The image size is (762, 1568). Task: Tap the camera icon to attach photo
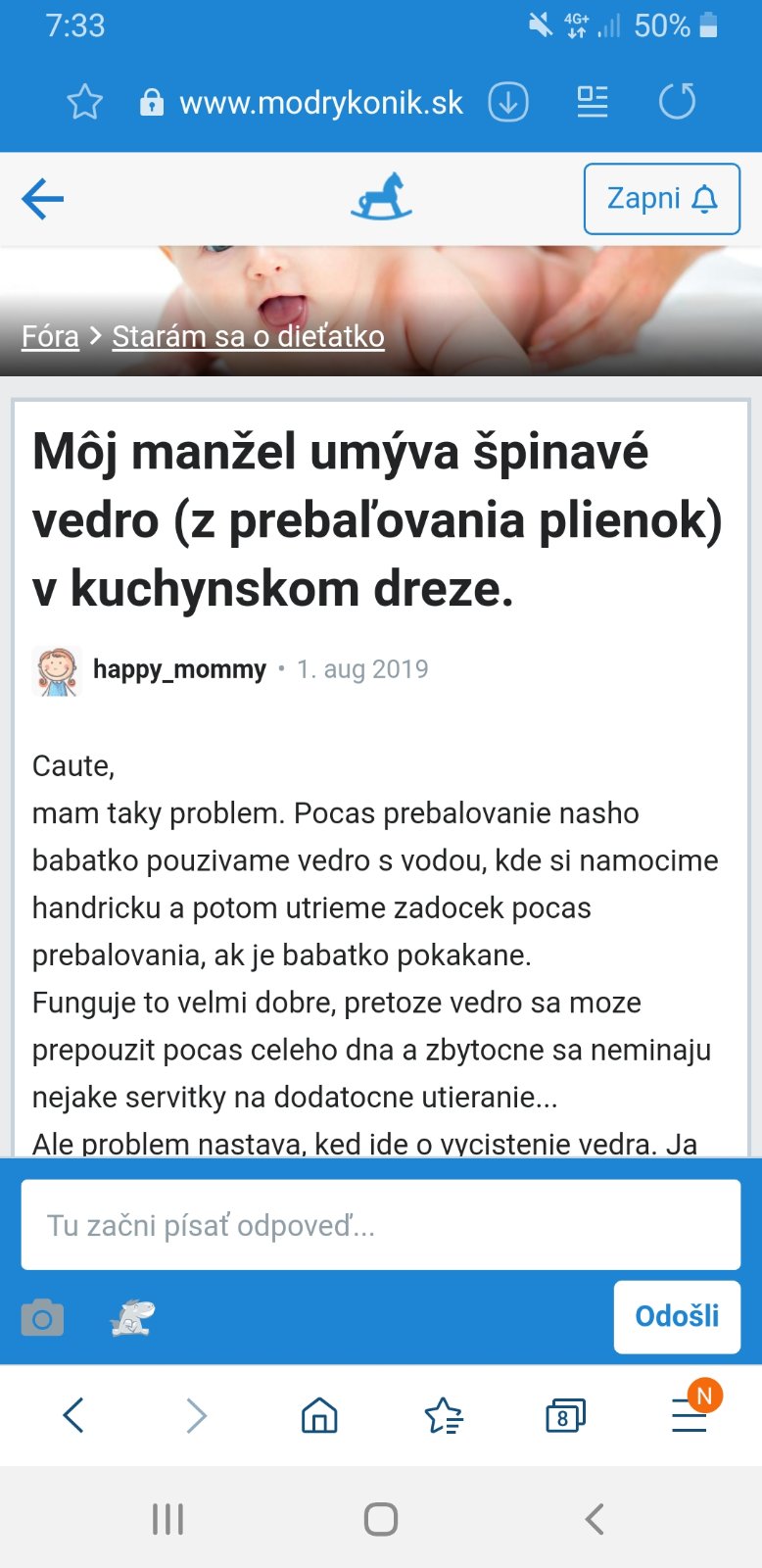pos(42,1318)
